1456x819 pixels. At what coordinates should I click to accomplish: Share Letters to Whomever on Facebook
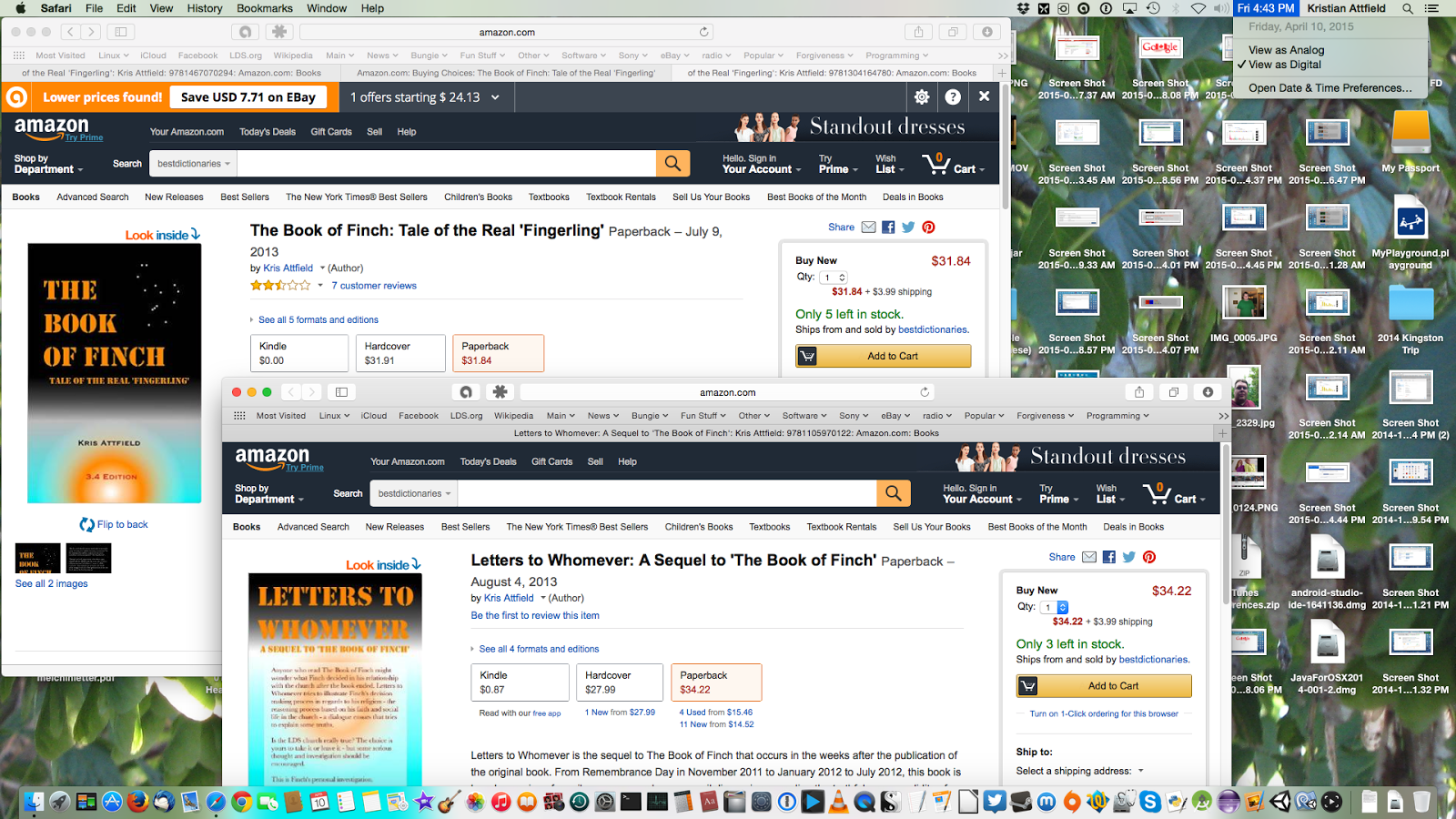tap(1108, 557)
